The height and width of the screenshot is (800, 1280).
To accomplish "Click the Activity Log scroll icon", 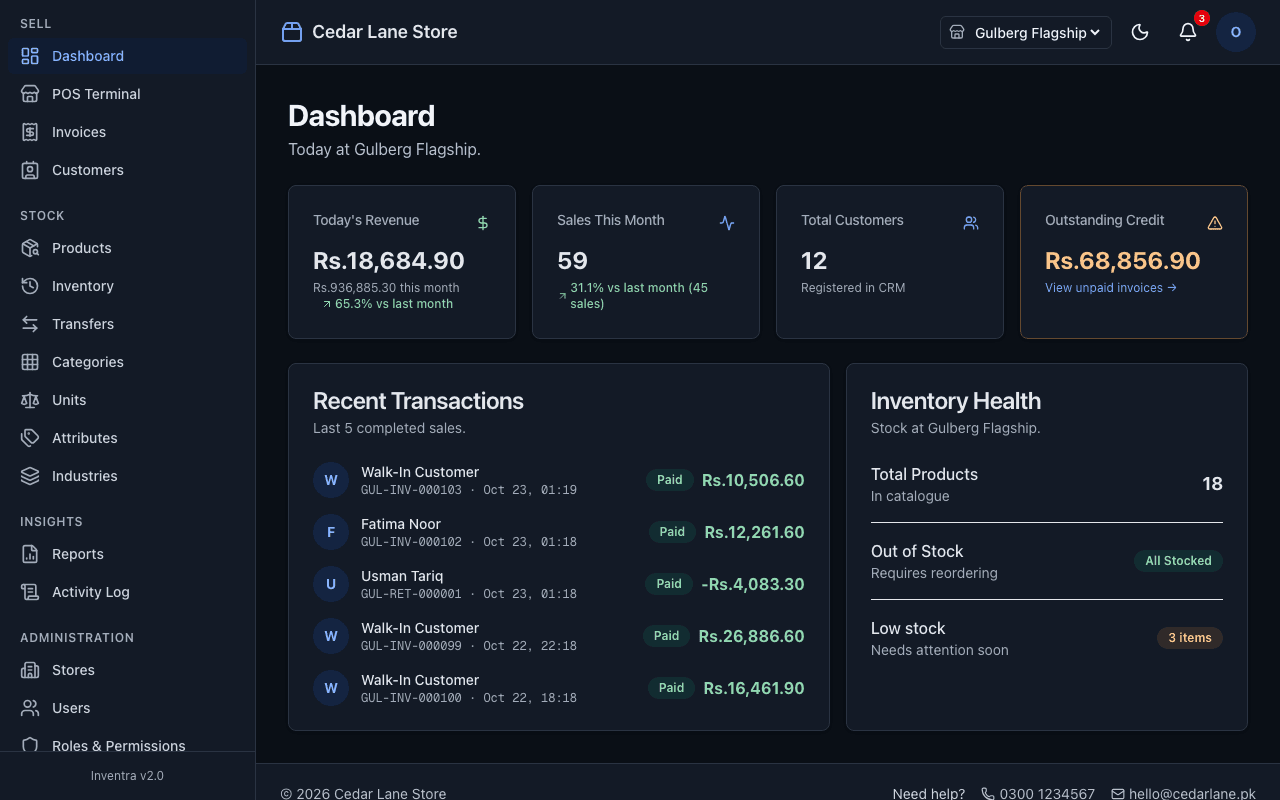I will [30, 592].
